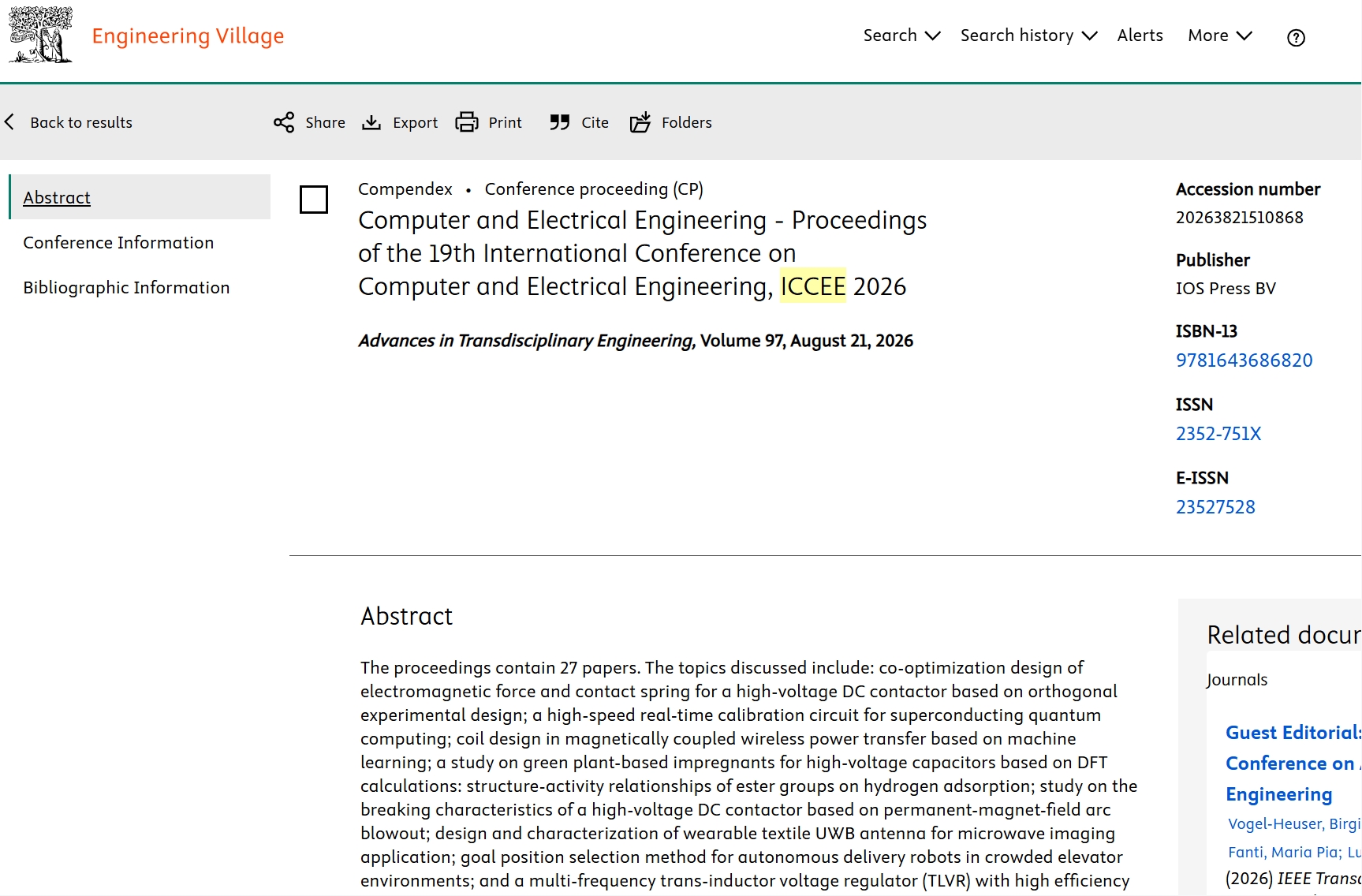1362x896 pixels.
Task: Open ISSN link 2352-751X
Action: [x=1218, y=434]
